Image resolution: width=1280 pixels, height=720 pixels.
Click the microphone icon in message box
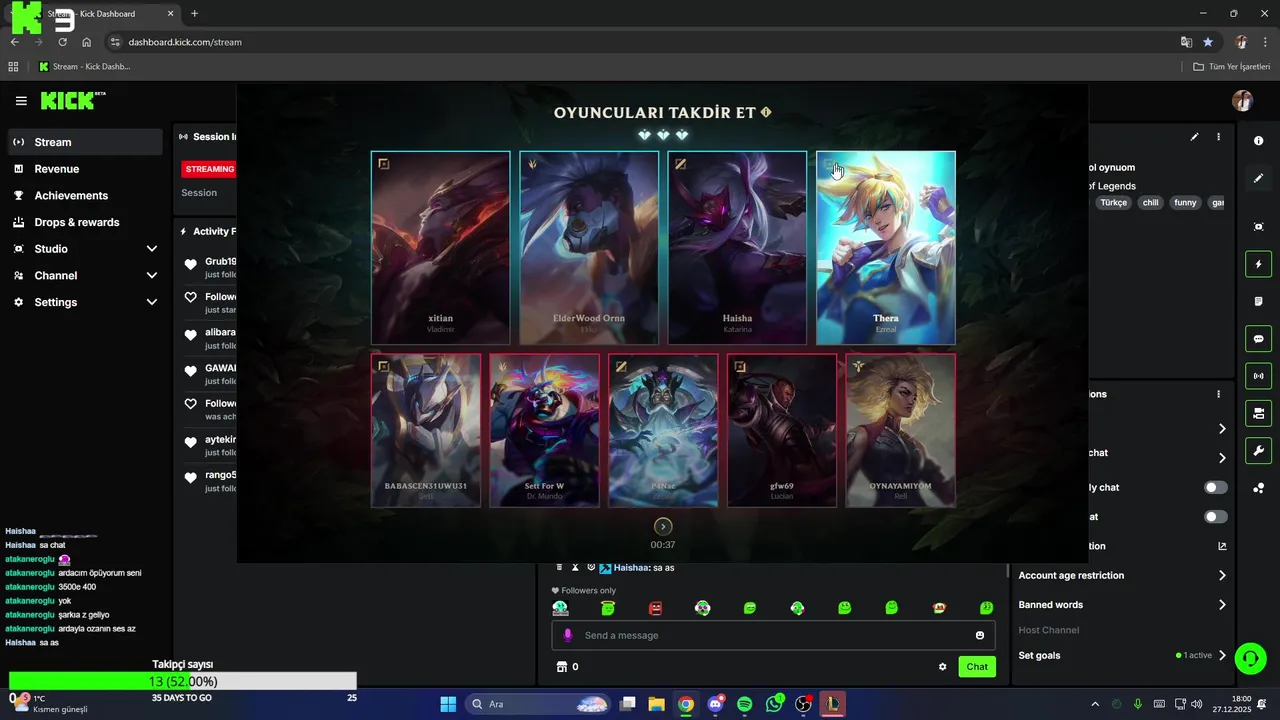point(568,635)
